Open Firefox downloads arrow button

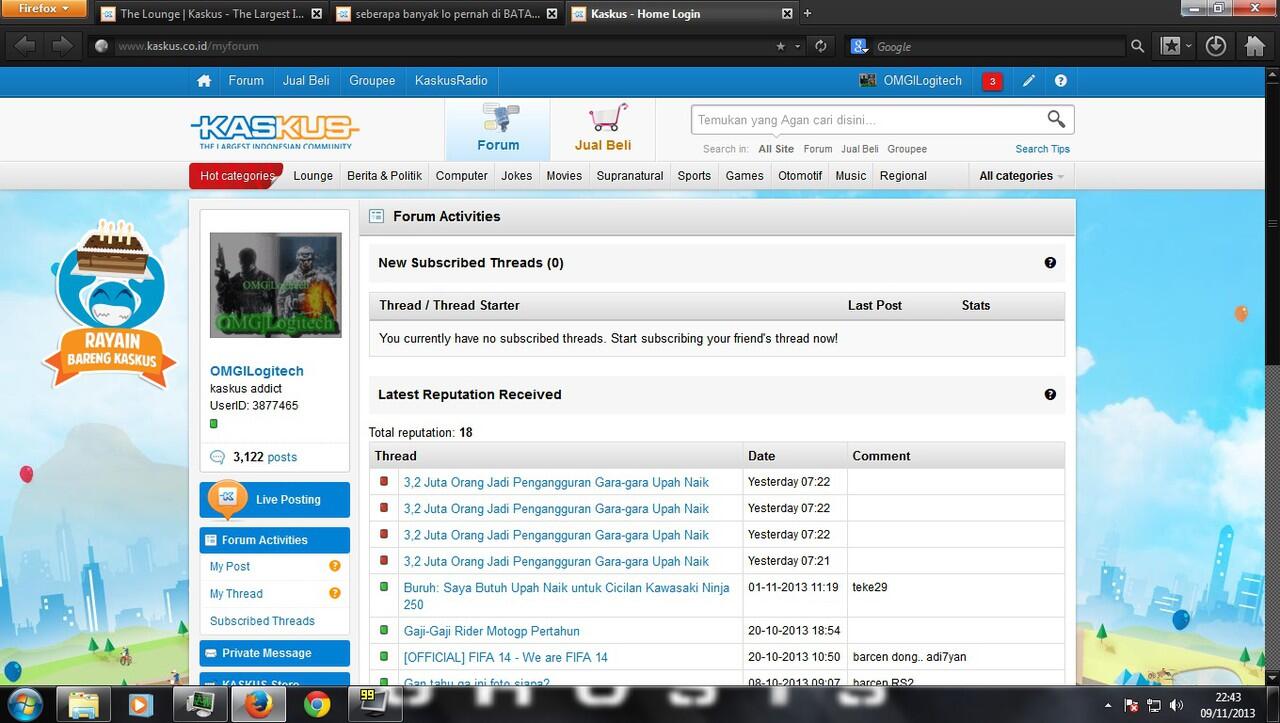(x=1215, y=46)
